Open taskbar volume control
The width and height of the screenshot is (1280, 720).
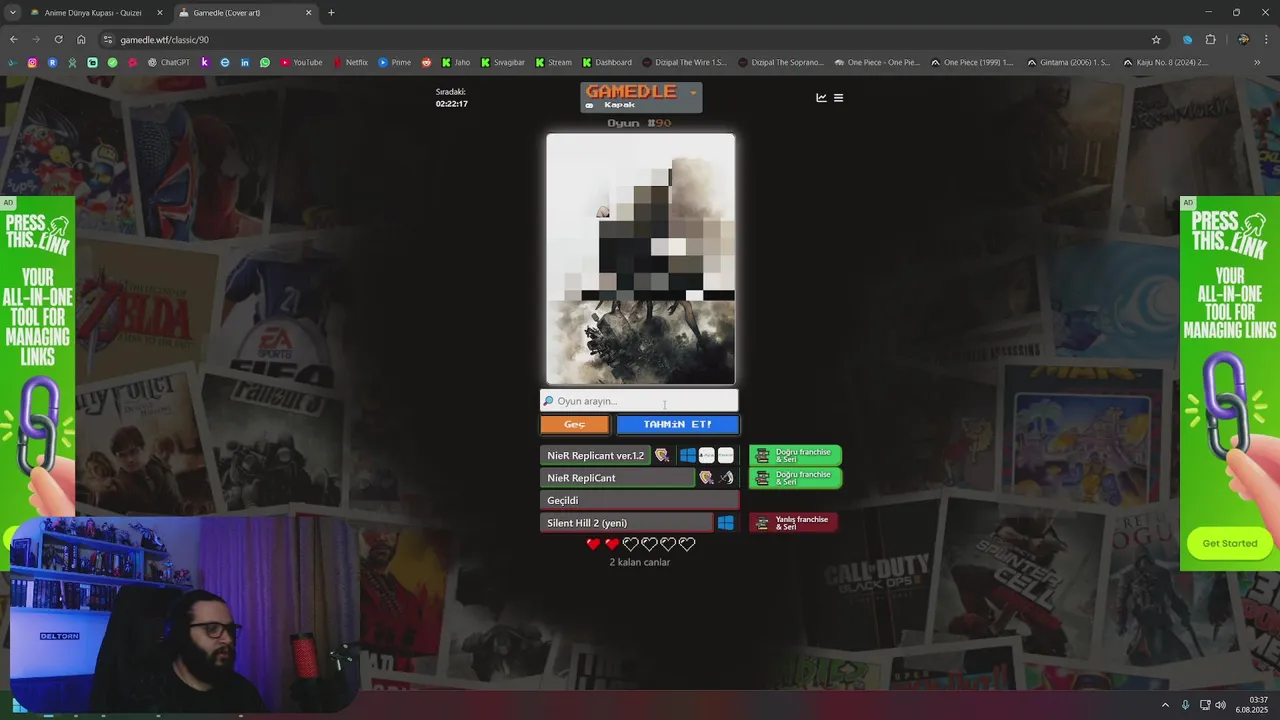click(x=1220, y=705)
